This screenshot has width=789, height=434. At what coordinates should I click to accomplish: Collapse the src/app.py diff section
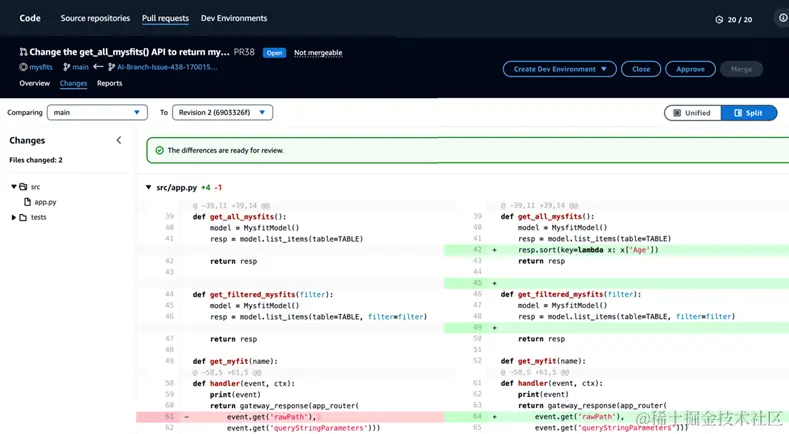(148, 187)
